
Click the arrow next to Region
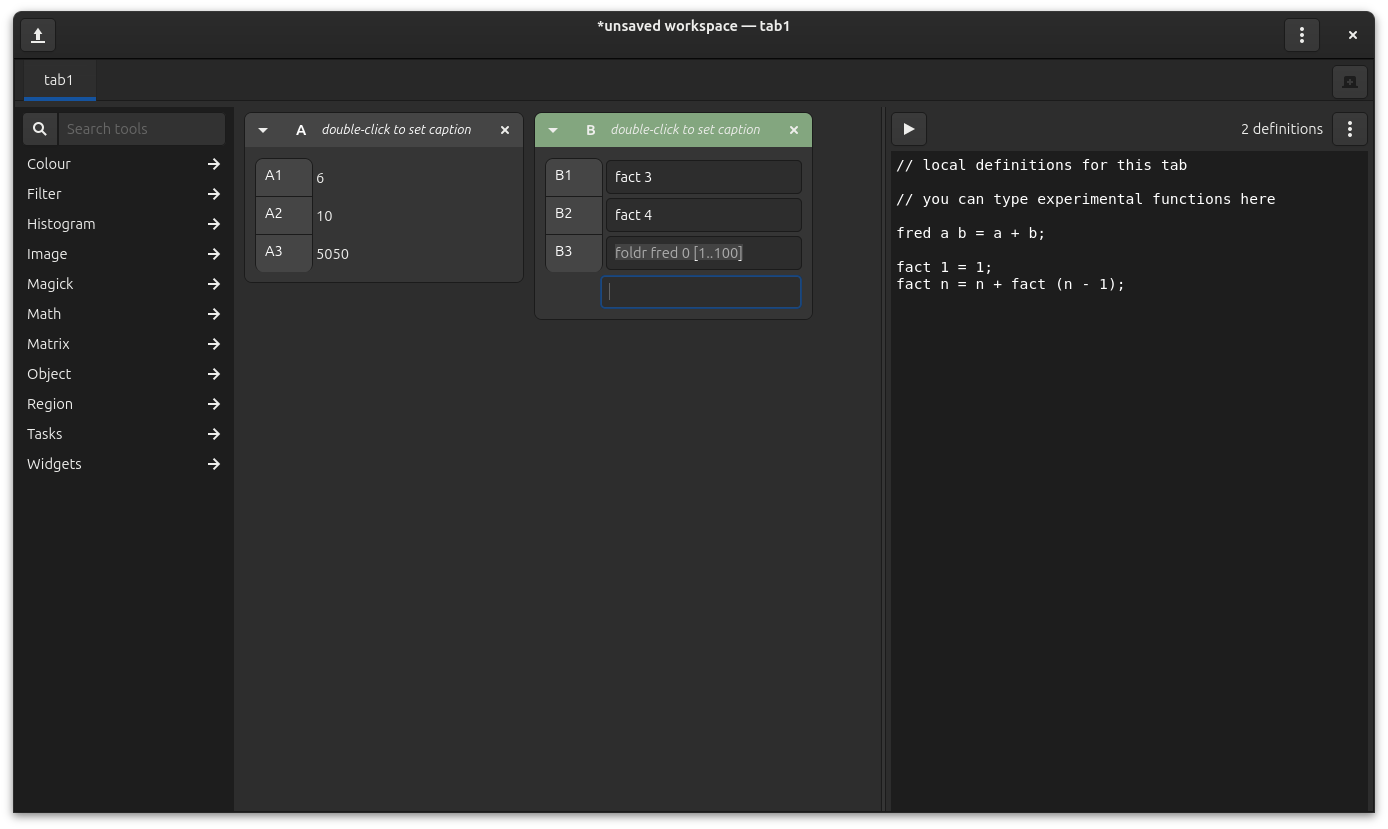point(213,404)
